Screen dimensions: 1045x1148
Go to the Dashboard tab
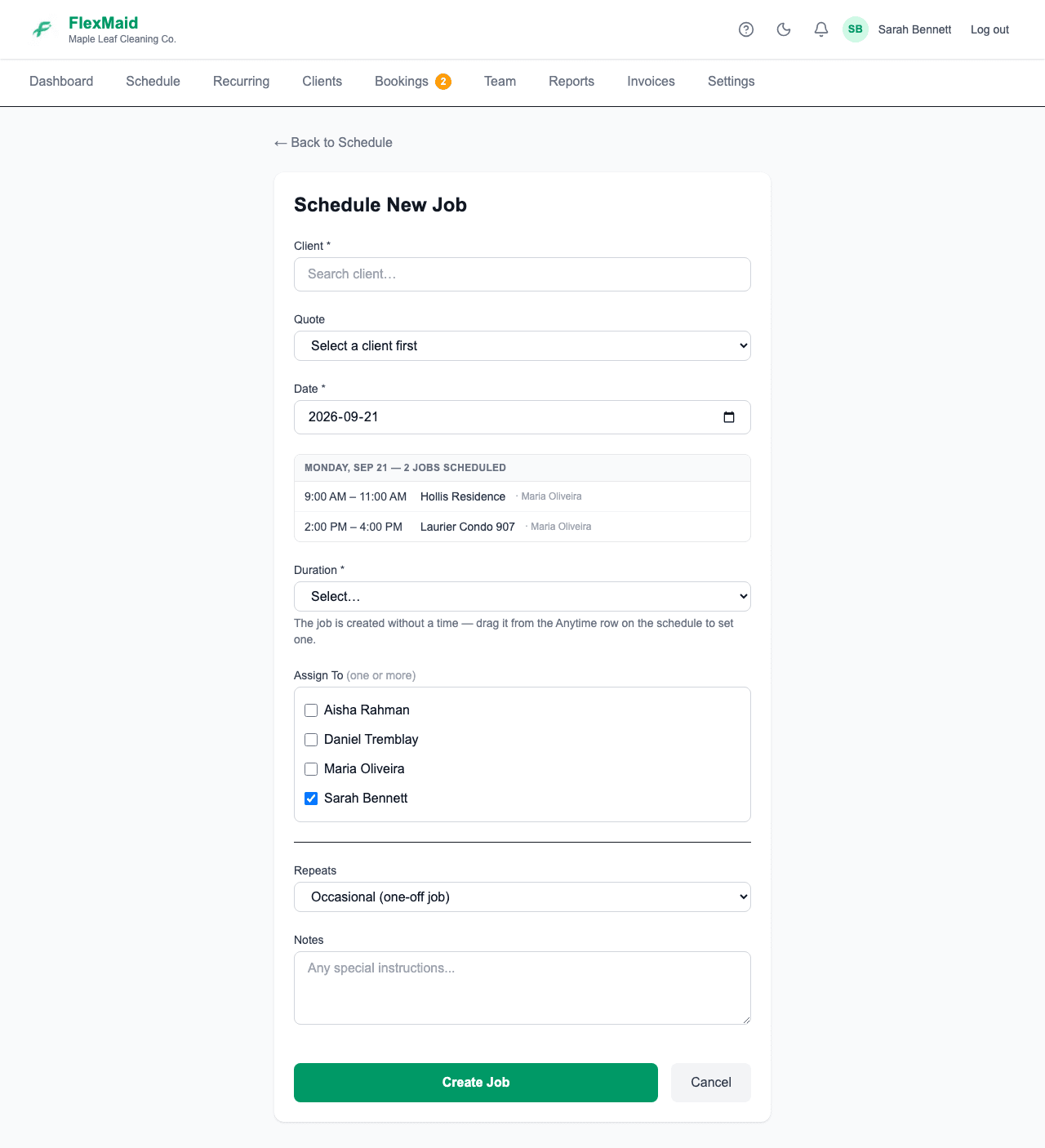pyautogui.click(x=61, y=82)
